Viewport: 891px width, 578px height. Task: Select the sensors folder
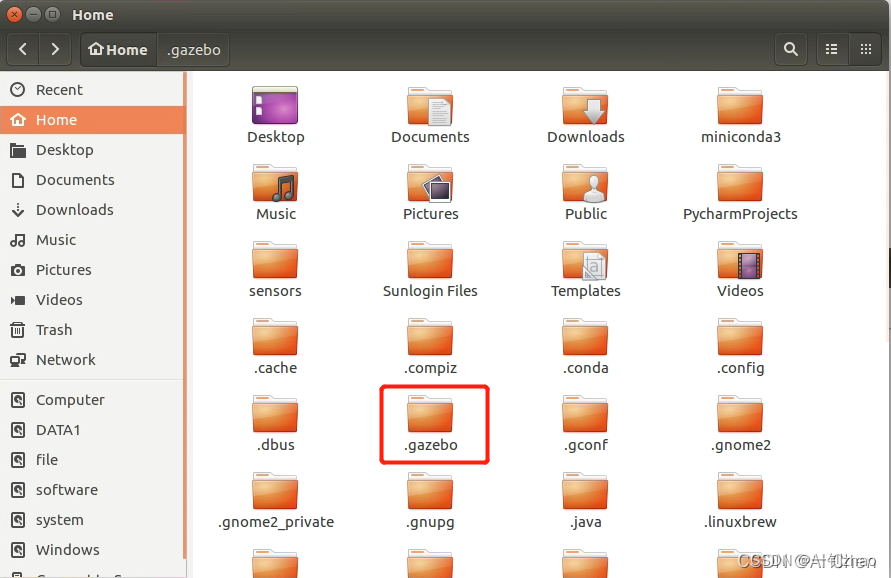276,269
